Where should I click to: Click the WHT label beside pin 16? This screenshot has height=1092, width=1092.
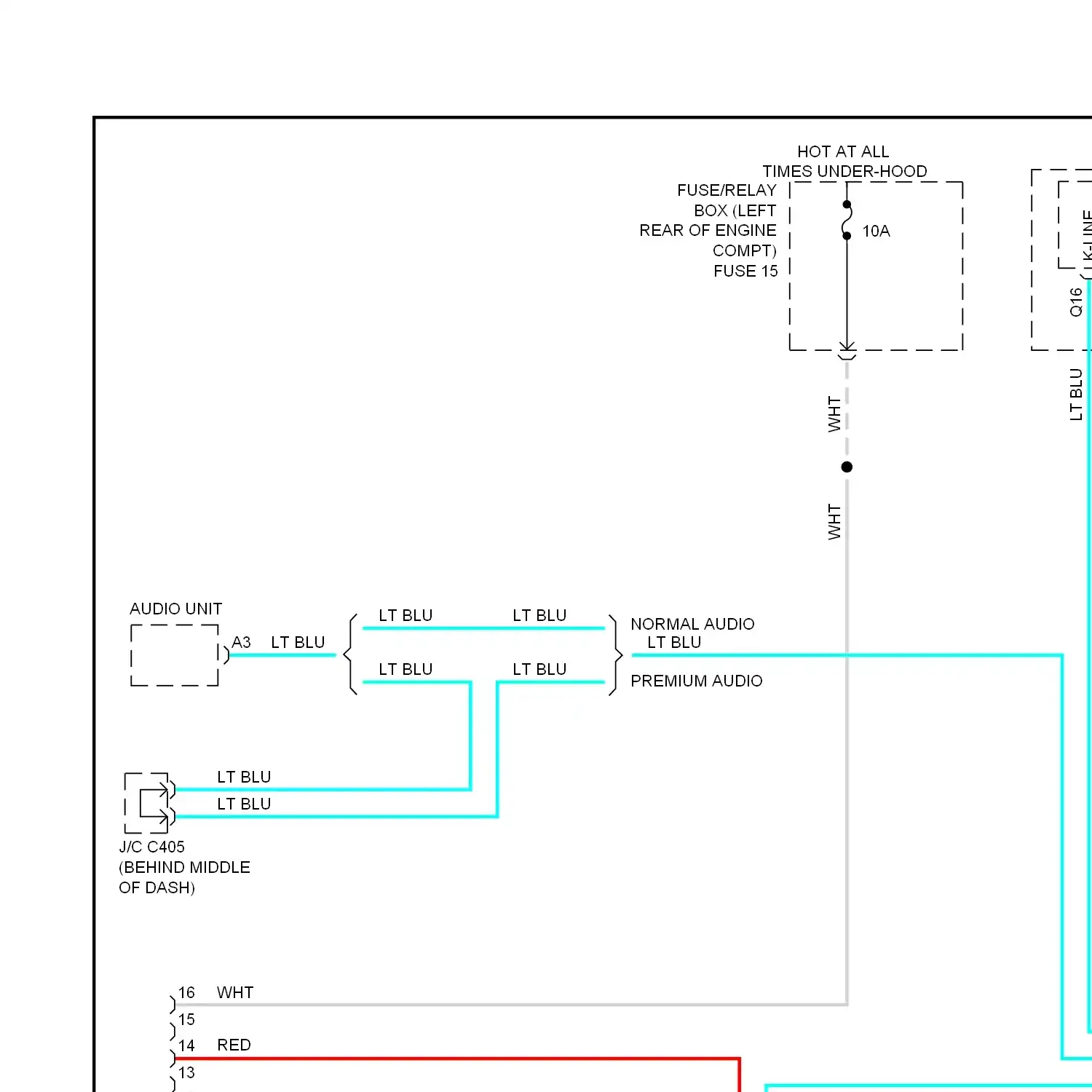(x=235, y=993)
